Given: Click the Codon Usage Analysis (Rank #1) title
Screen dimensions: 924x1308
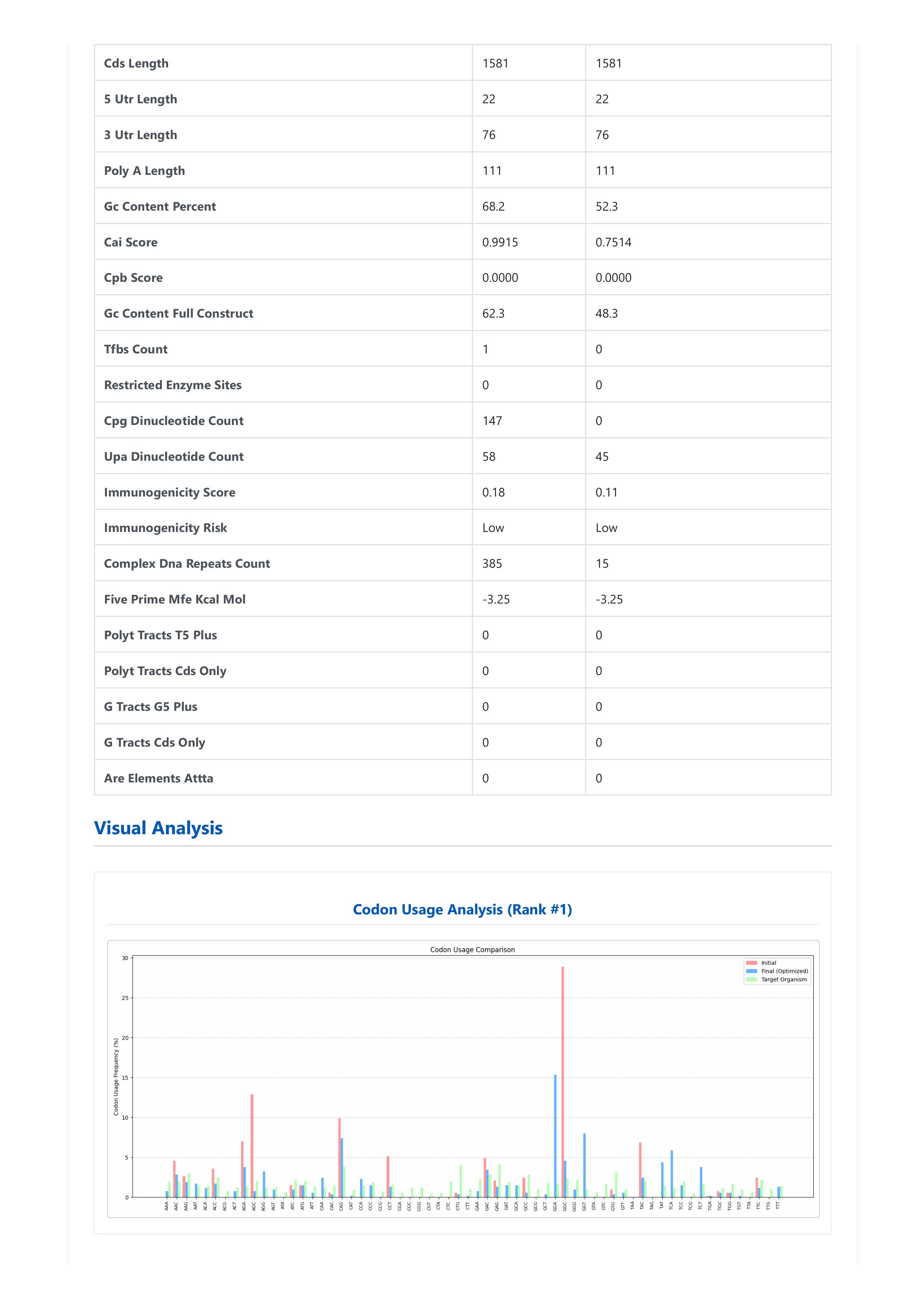Looking at the screenshot, I should tap(462, 909).
